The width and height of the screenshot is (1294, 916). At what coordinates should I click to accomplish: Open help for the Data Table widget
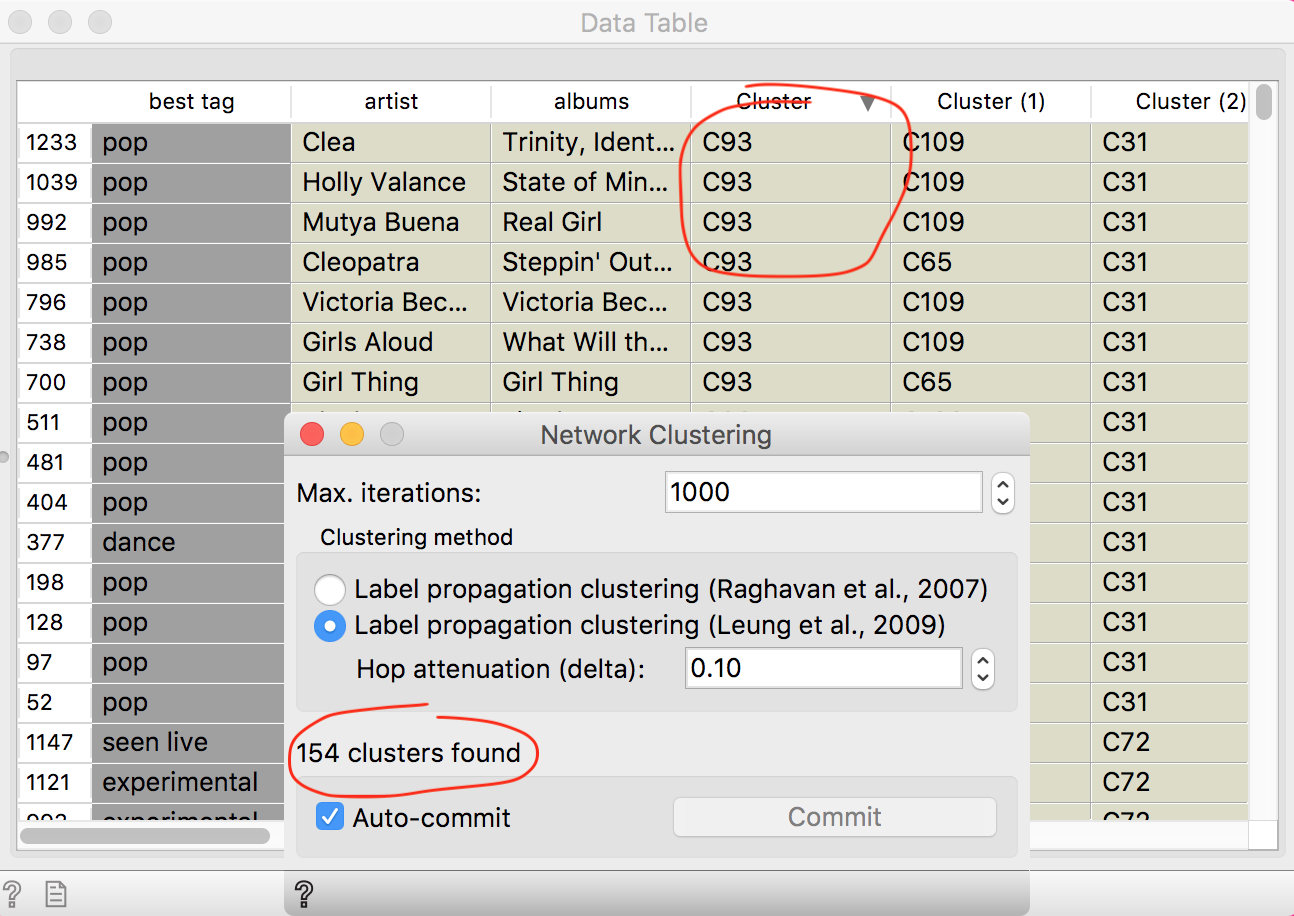(x=14, y=893)
